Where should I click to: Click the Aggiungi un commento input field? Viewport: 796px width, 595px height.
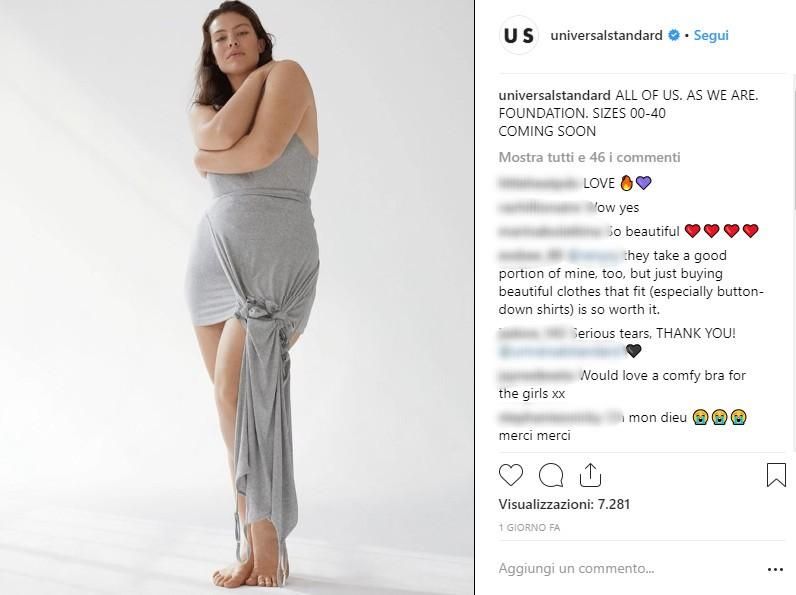(x=576, y=568)
